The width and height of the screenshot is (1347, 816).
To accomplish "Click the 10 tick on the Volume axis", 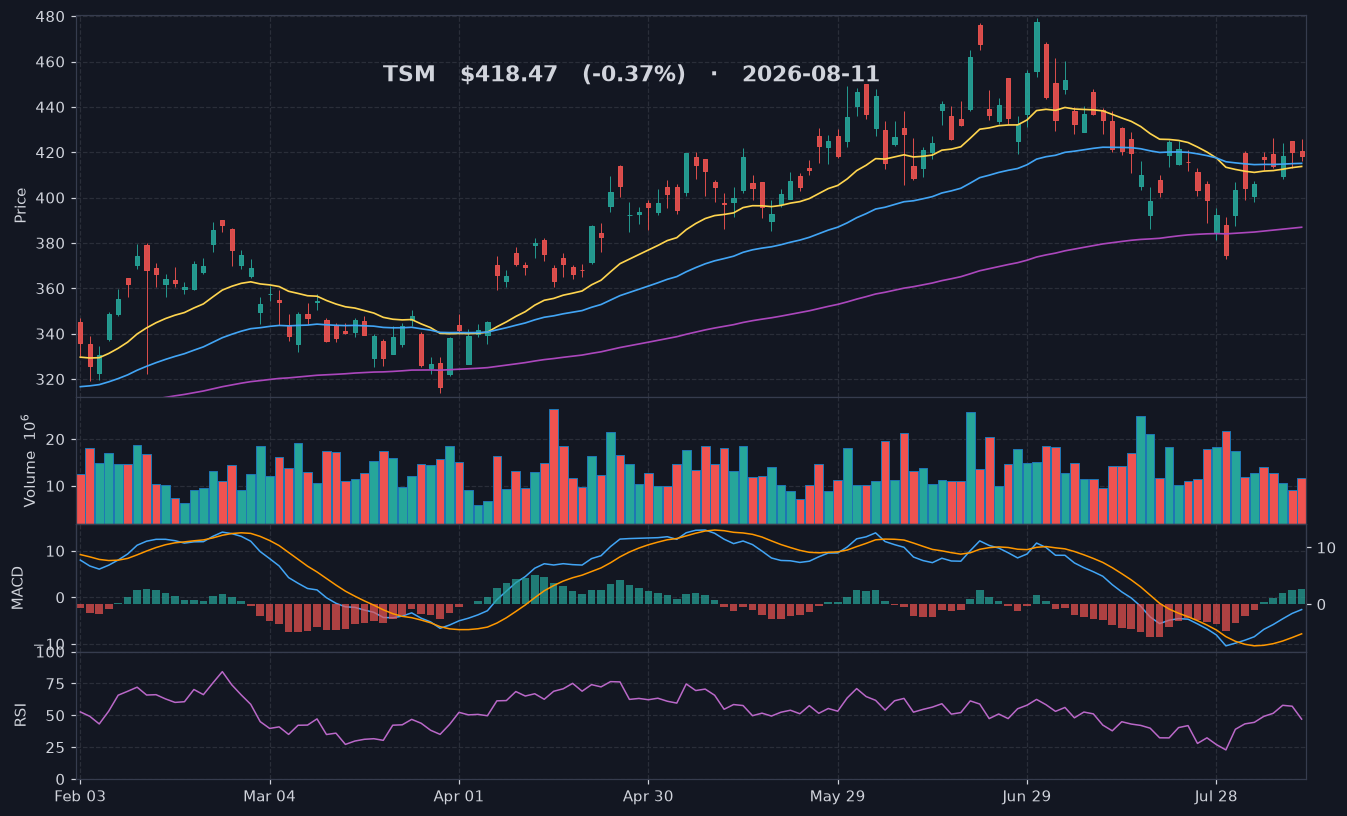I will 57,486.
